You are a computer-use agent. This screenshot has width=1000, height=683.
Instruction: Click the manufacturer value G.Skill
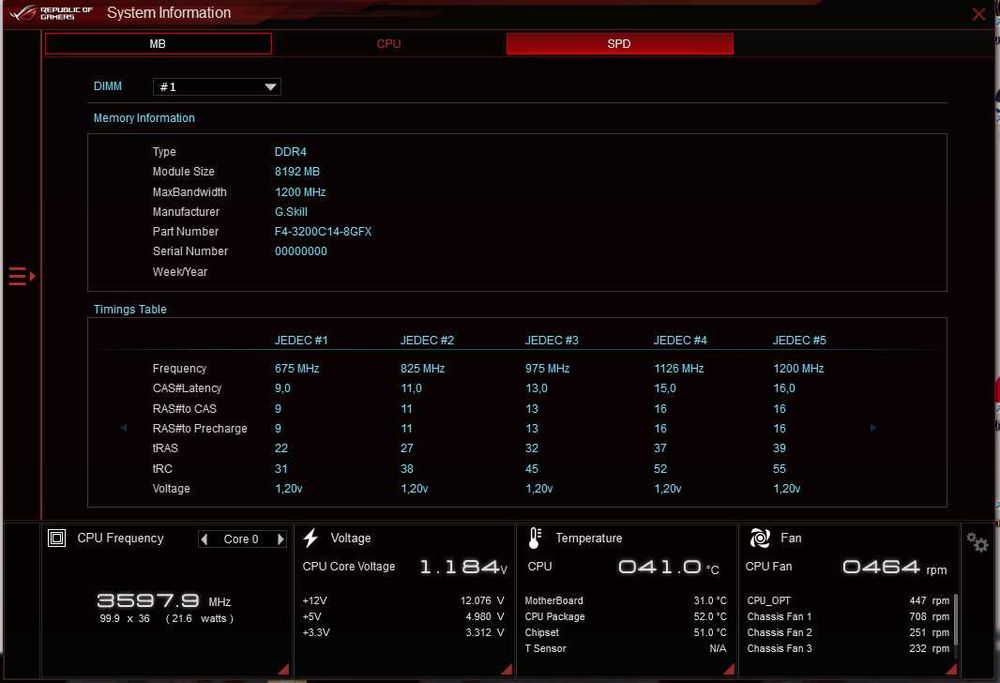(291, 212)
